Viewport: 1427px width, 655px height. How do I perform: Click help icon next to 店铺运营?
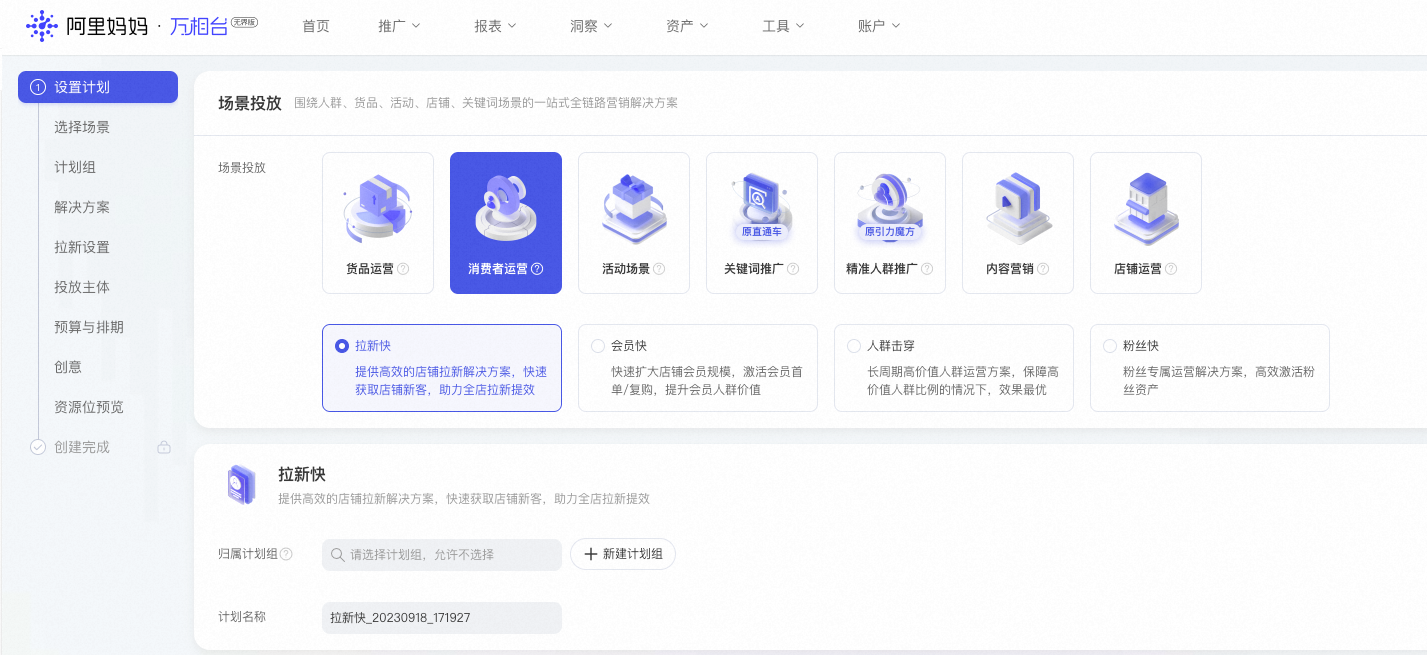click(x=1171, y=269)
